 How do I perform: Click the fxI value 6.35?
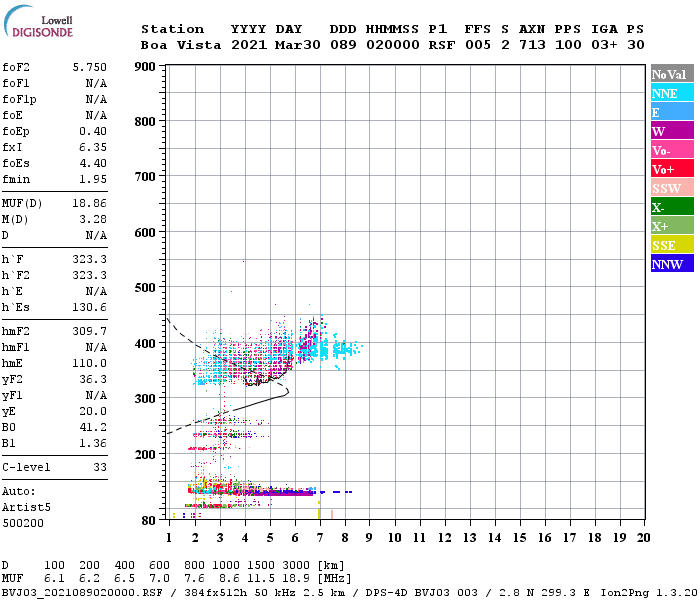tap(93, 147)
